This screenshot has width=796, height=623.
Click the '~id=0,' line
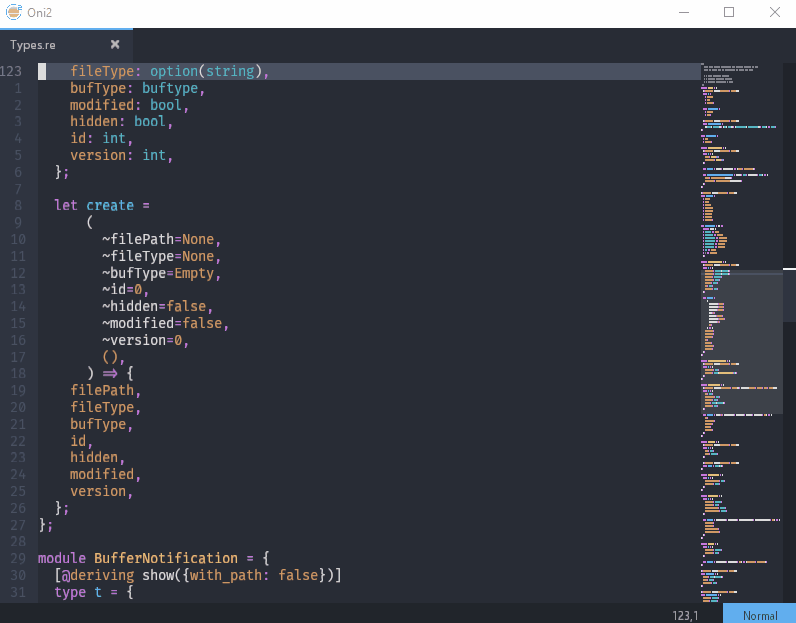point(125,289)
